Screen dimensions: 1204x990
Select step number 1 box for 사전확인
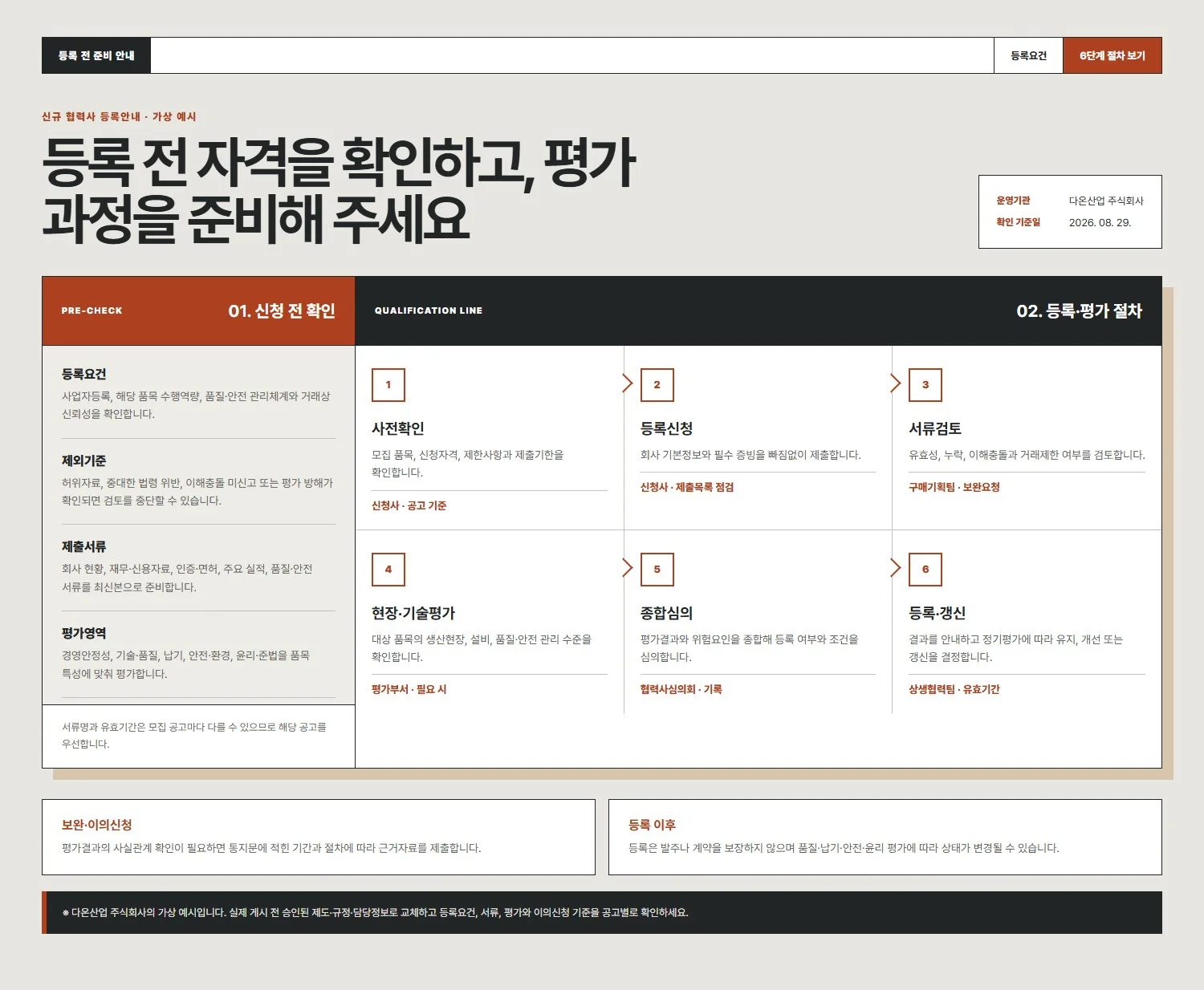point(388,385)
